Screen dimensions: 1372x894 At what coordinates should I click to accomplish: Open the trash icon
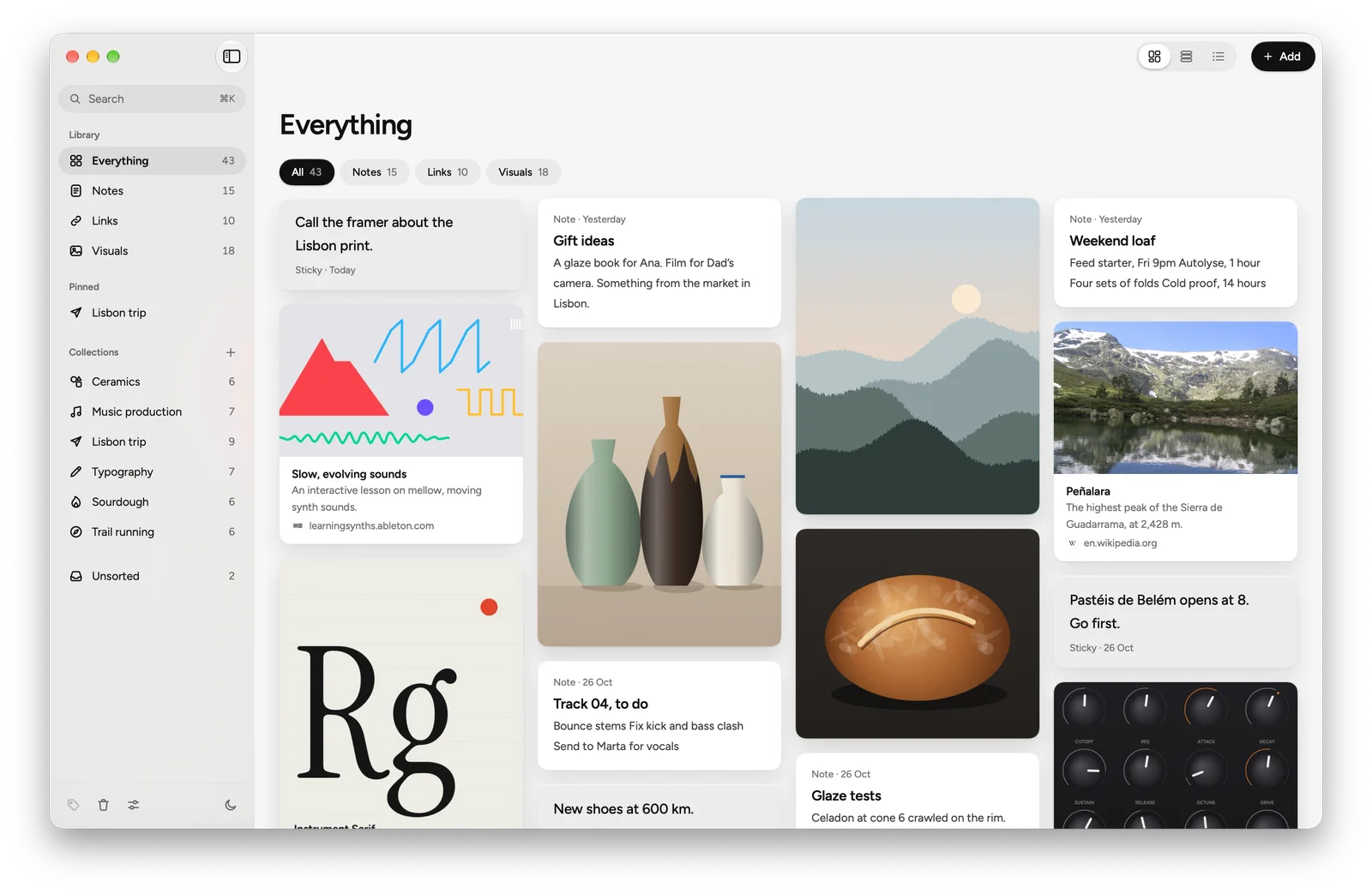point(103,805)
